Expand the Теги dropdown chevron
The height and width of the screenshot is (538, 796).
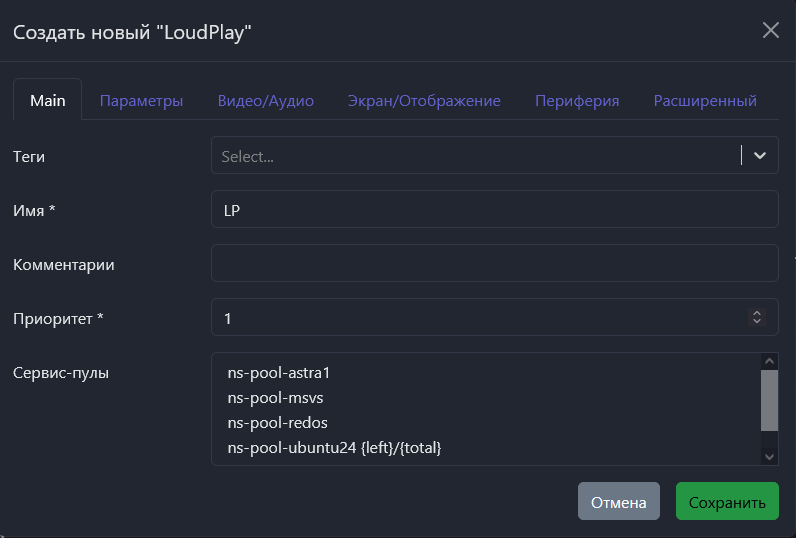click(x=760, y=155)
